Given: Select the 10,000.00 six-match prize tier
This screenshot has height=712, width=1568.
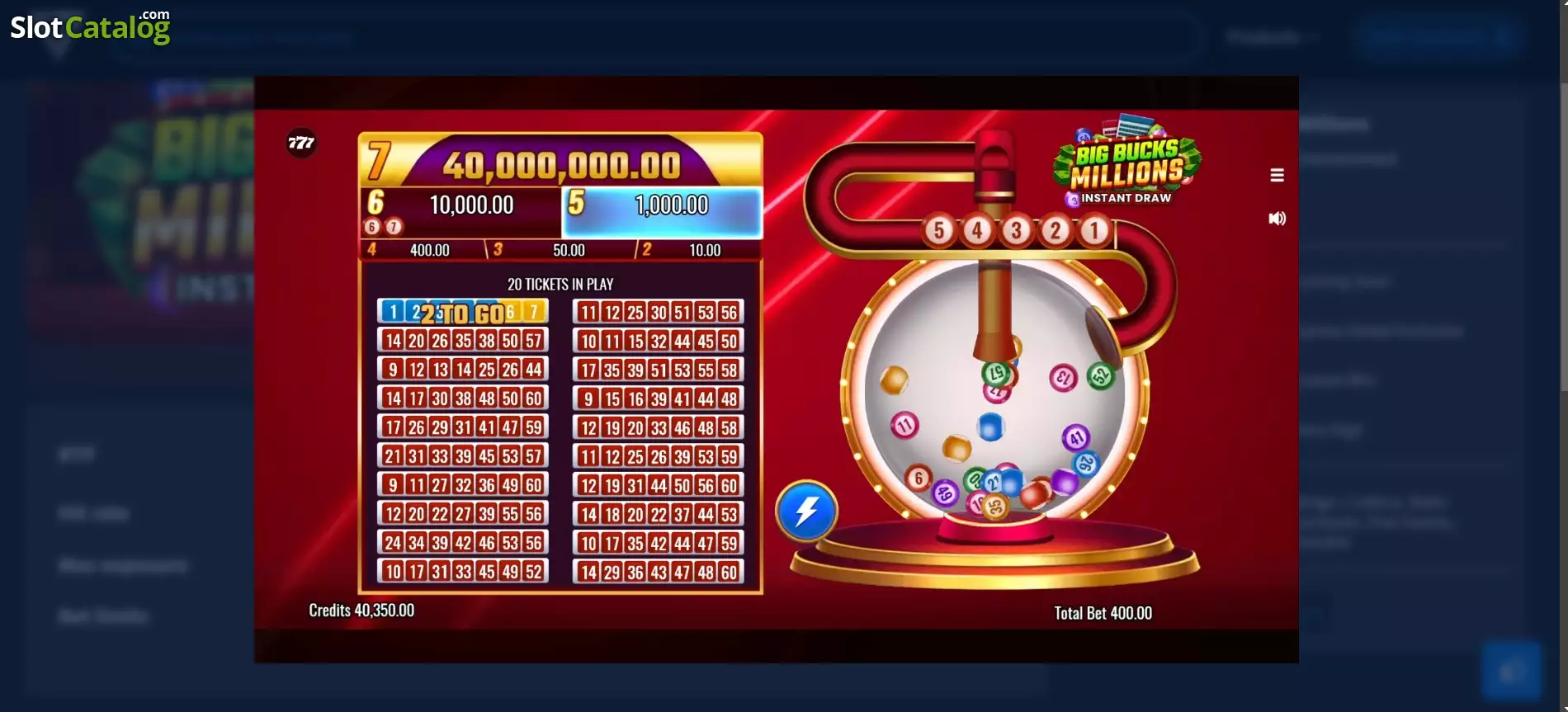Looking at the screenshot, I should point(460,212).
